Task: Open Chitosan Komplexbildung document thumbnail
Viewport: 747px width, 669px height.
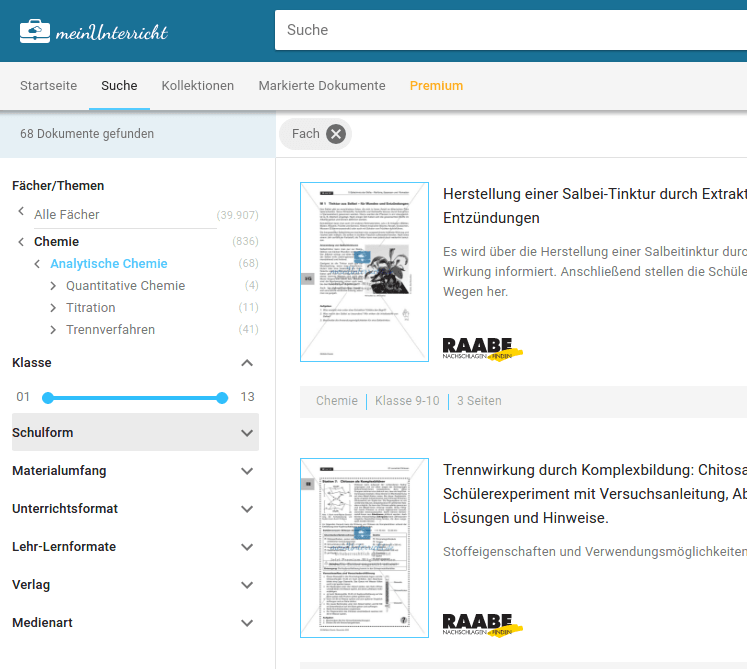Action: [364, 548]
